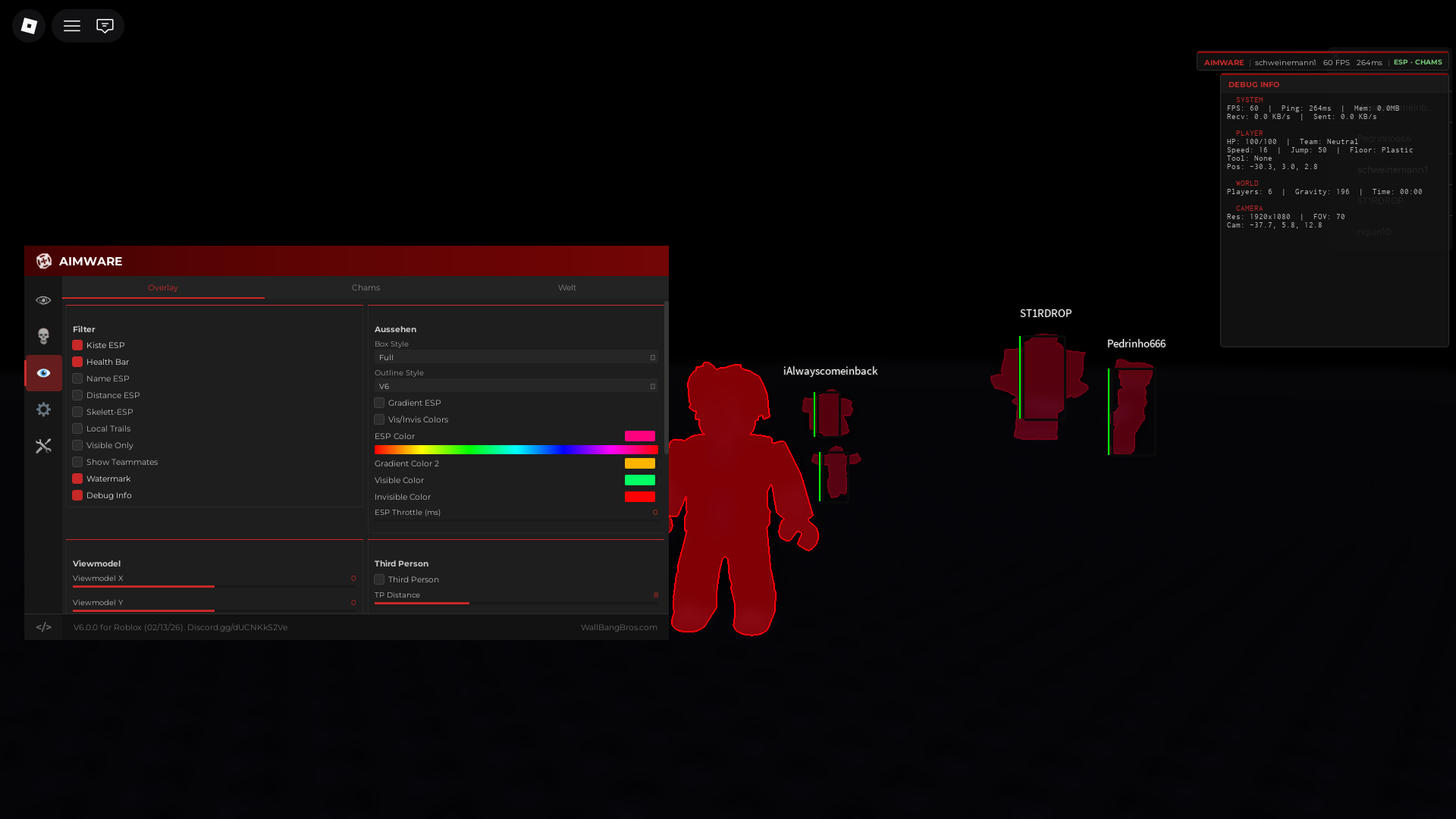
Task: Click the 60 FPS readout in the watermark bar
Action: pyautogui.click(x=1336, y=62)
